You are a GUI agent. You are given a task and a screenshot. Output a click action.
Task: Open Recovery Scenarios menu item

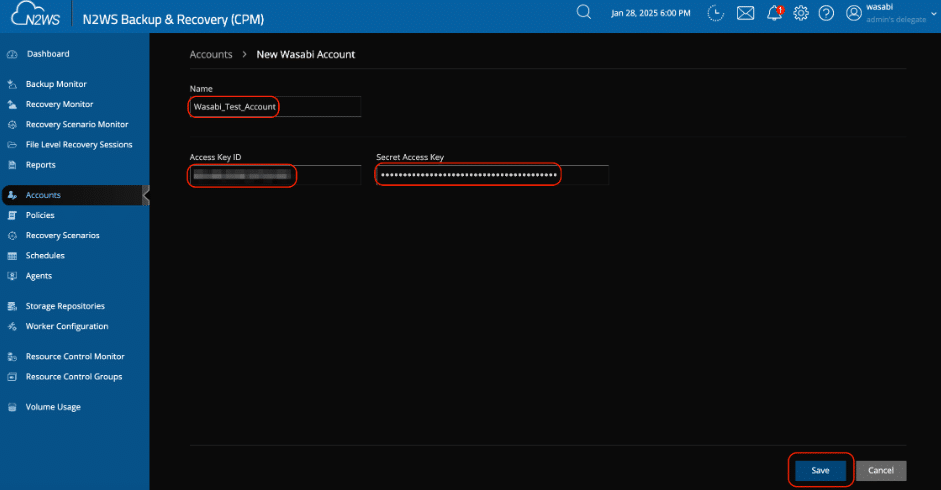(x=62, y=235)
